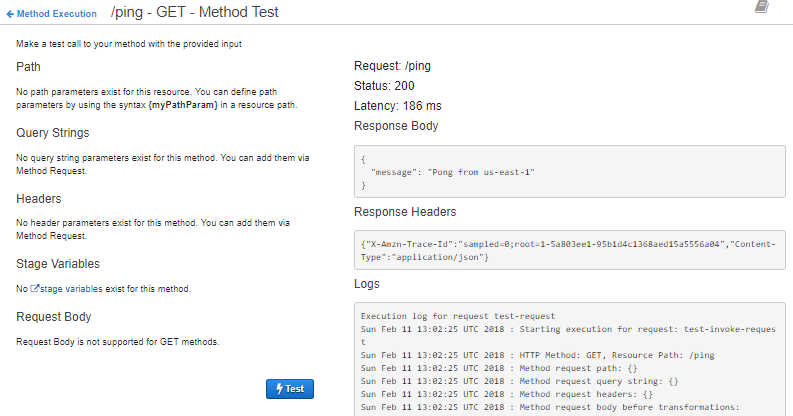Click the 'Latency: 186 ms' line
Screen dimensions: 793x416
[398, 106]
